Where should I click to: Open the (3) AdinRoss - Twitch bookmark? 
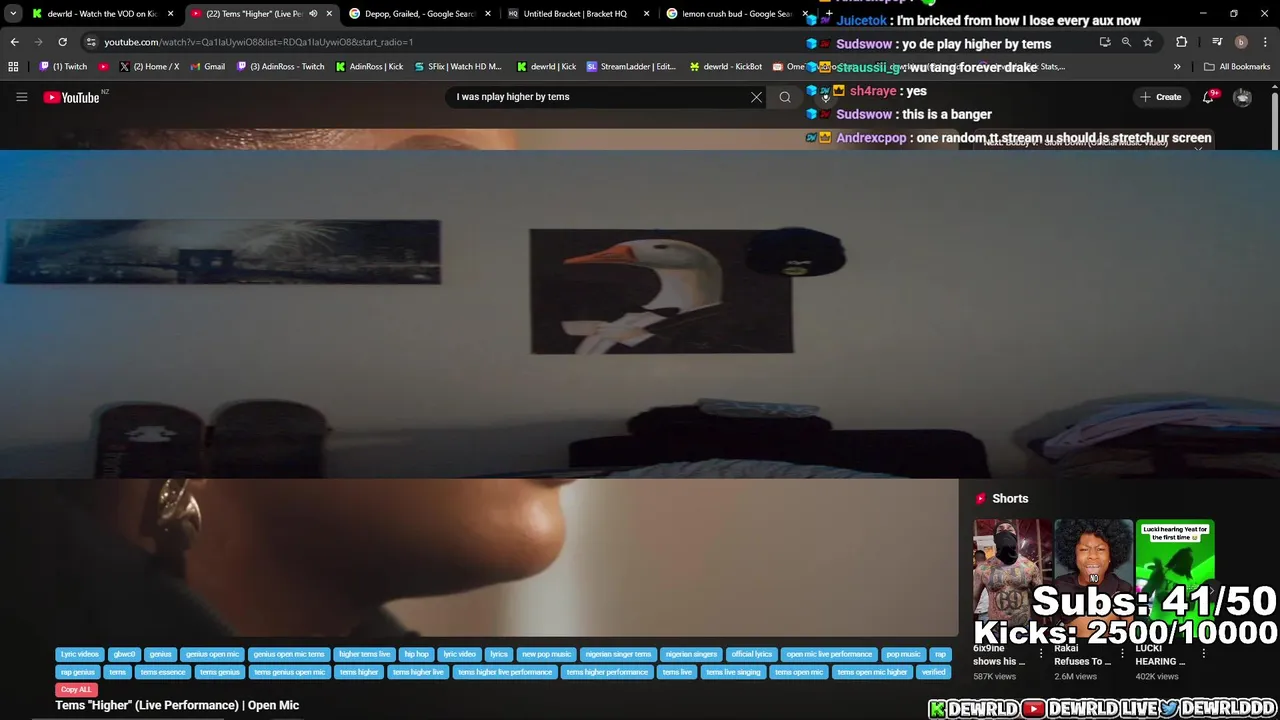pos(281,67)
